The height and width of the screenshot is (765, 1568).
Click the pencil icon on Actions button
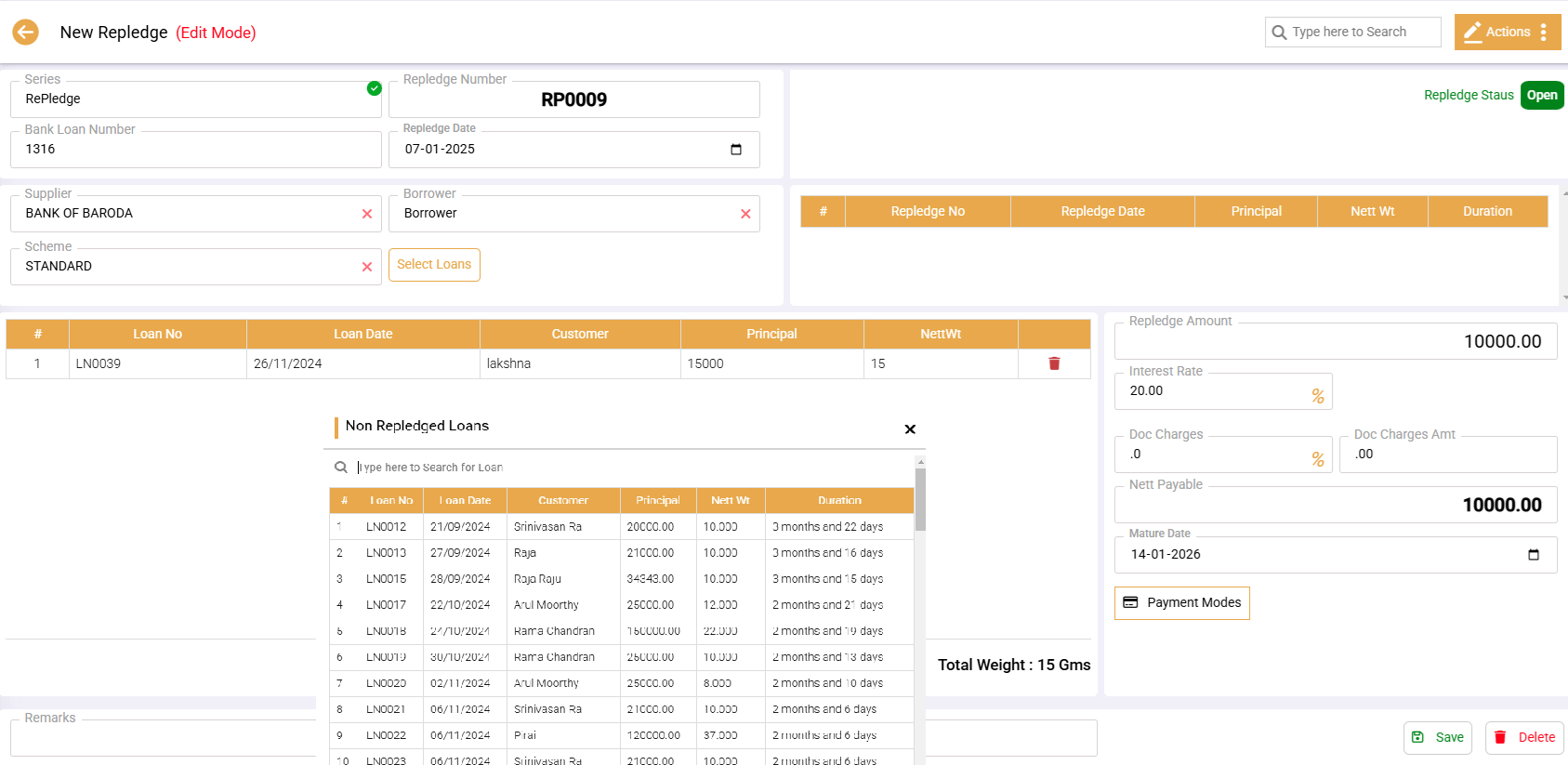click(1472, 33)
